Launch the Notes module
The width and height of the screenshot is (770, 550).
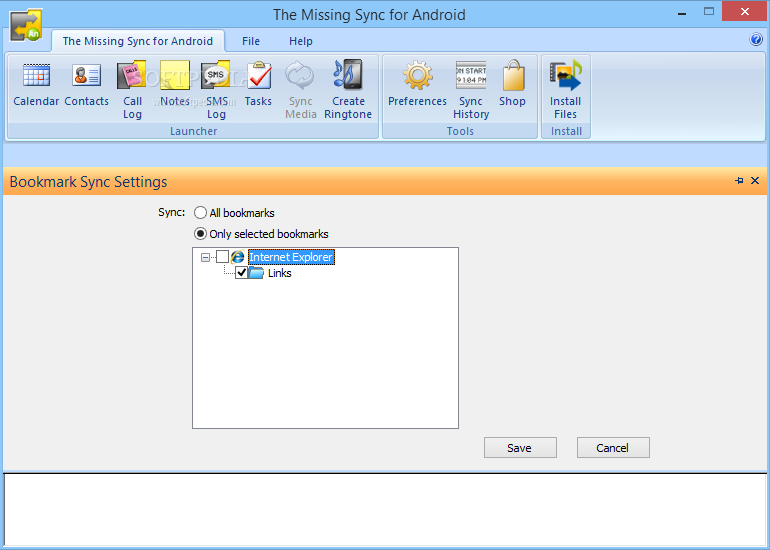tap(175, 84)
